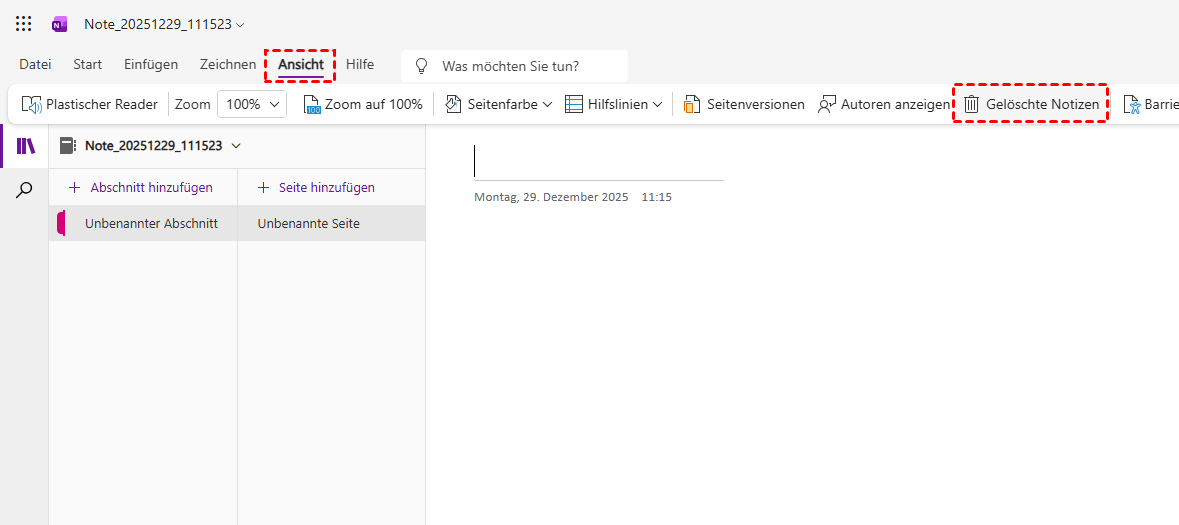Open file name dropdown in title bar
The height and width of the screenshot is (525, 1179).
[x=239, y=24]
